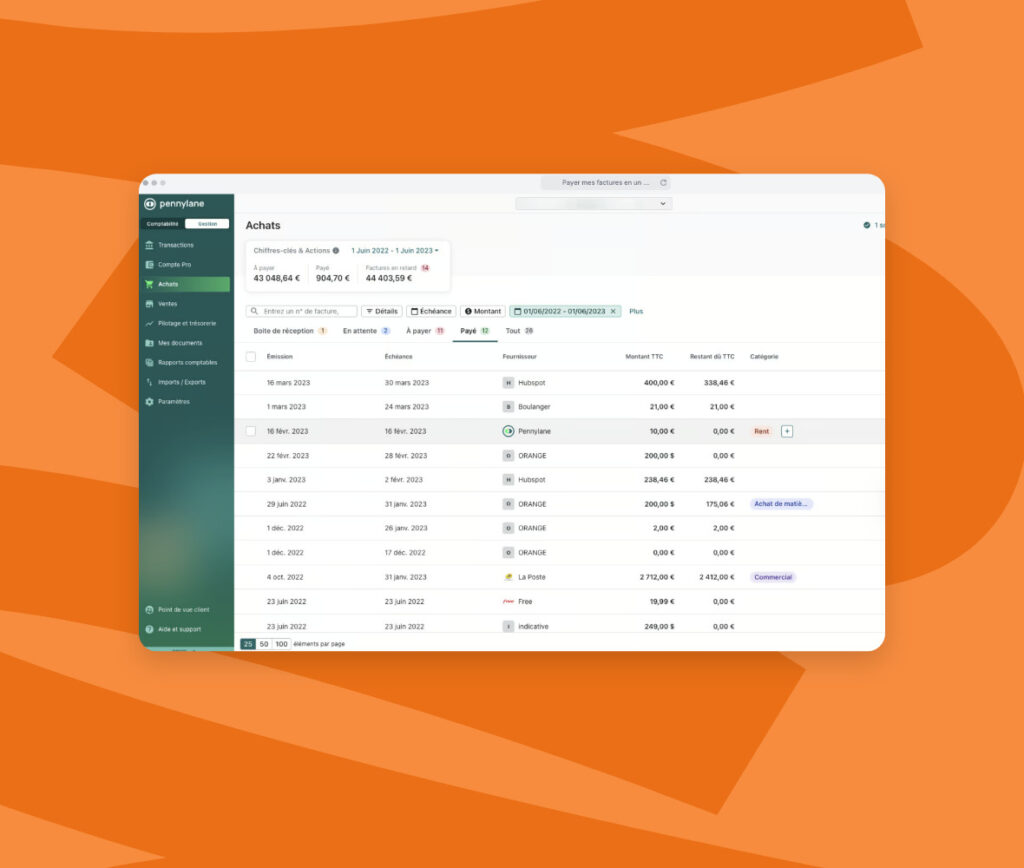
Task: Click the Mes documents folder icon
Action: point(149,343)
